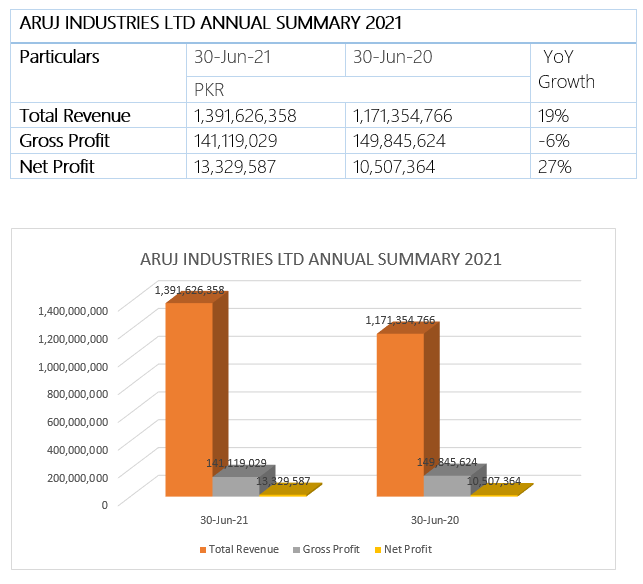Click the 27% growth cell
643x584 pixels.
point(583,166)
